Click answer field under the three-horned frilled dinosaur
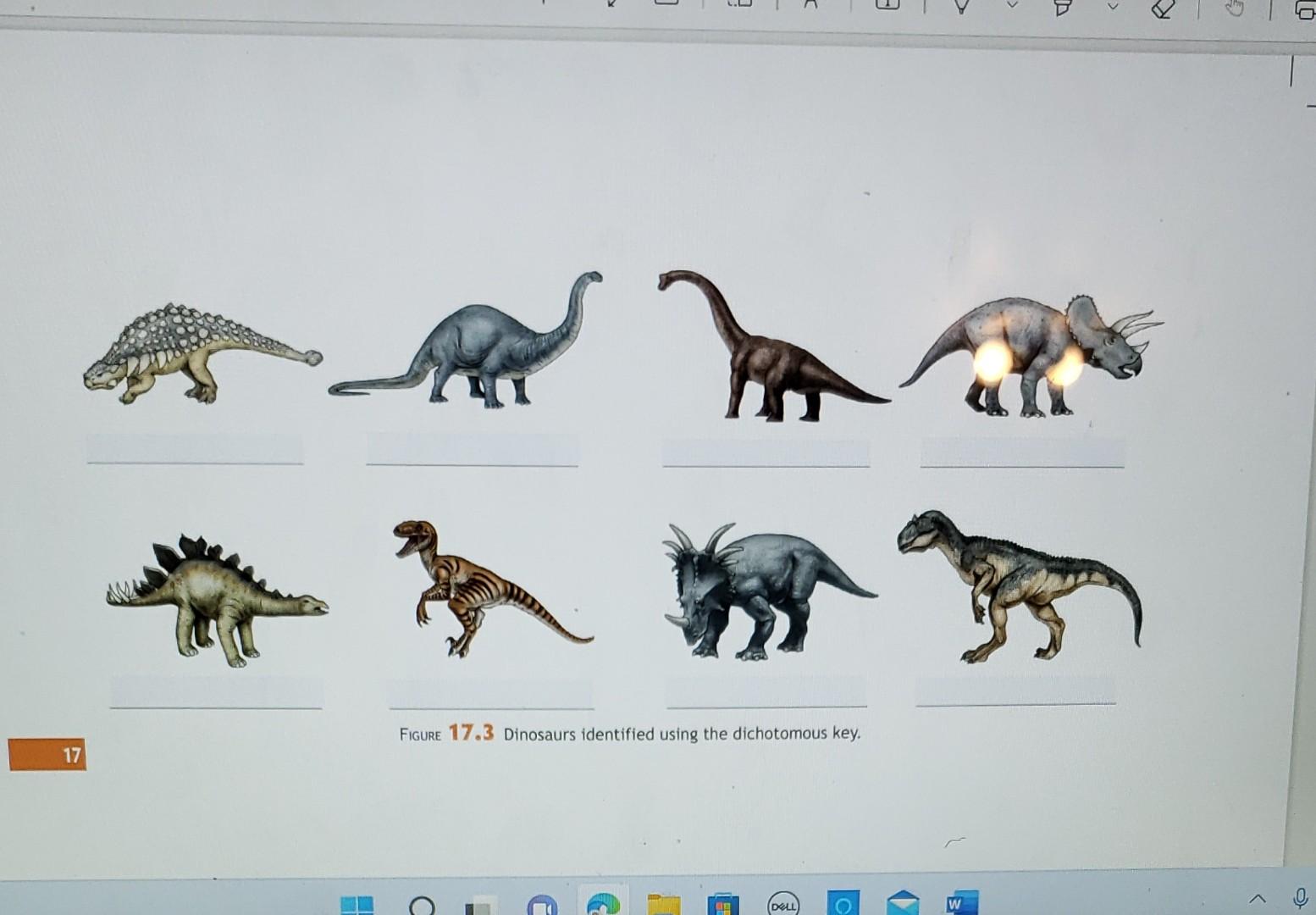This screenshot has width=1316, height=915. [1022, 452]
